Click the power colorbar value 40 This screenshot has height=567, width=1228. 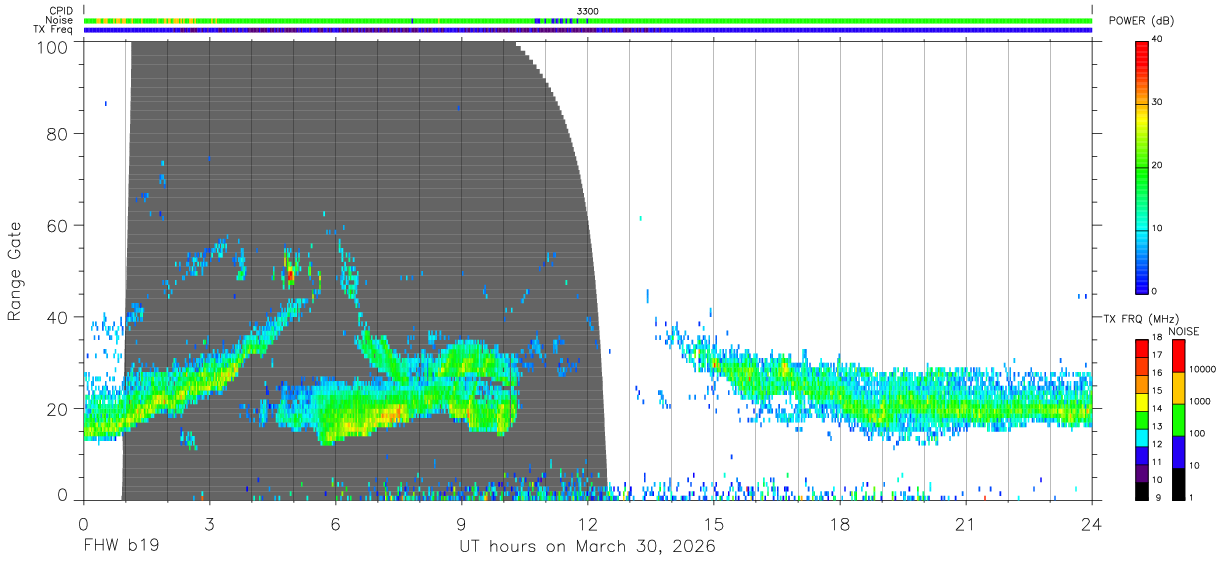pos(1158,39)
